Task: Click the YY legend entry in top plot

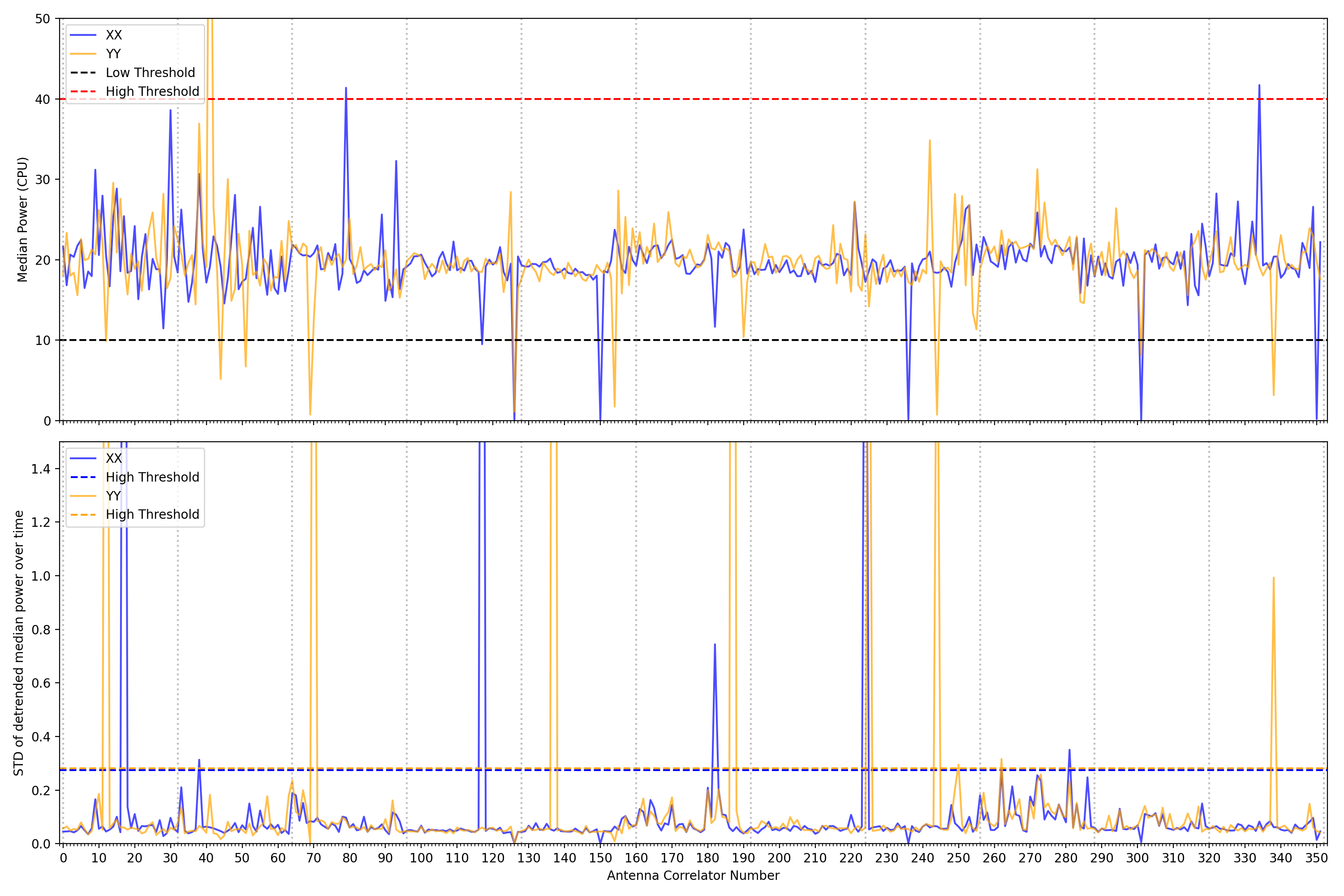Action: point(113,54)
